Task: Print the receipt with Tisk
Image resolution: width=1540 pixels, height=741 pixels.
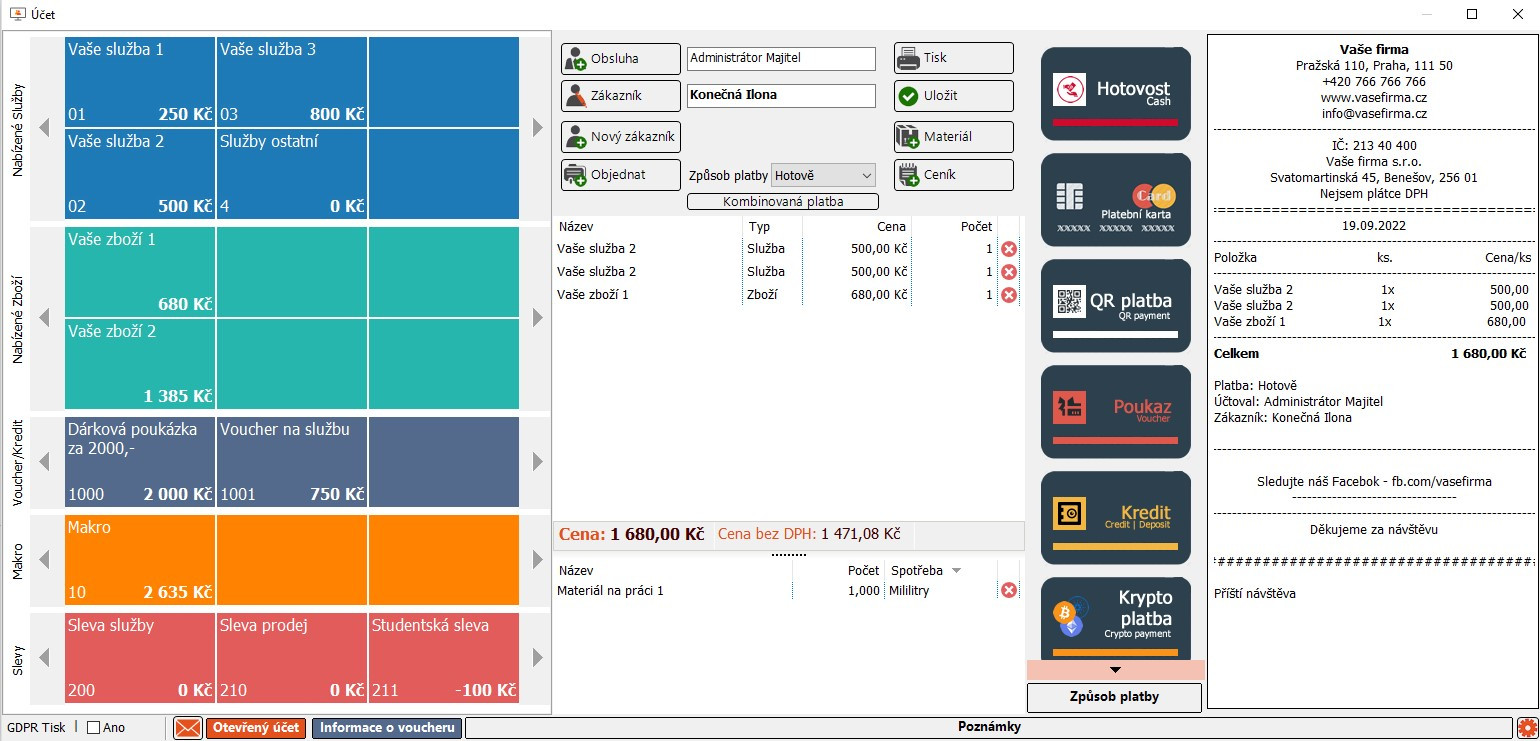Action: 953,58
